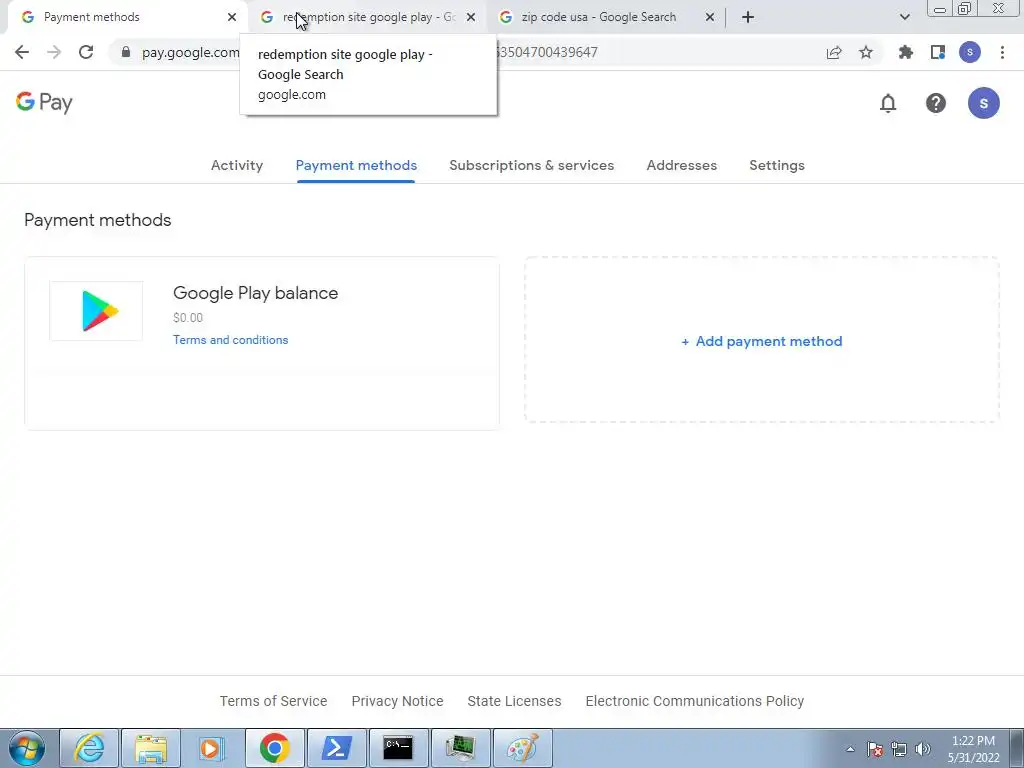Viewport: 1024px width, 768px height.
Task: Click the Chrome profile avatar in toolbar
Action: (970, 52)
